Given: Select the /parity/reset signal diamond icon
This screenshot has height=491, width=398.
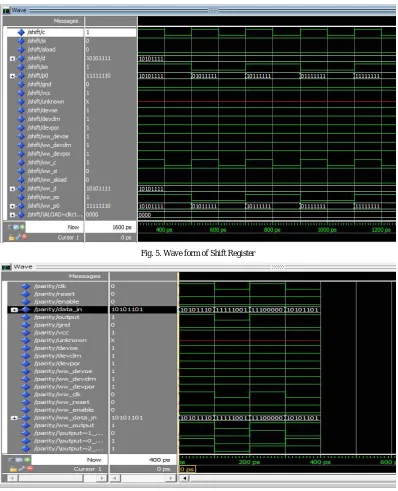Looking at the screenshot, I should point(26,294).
